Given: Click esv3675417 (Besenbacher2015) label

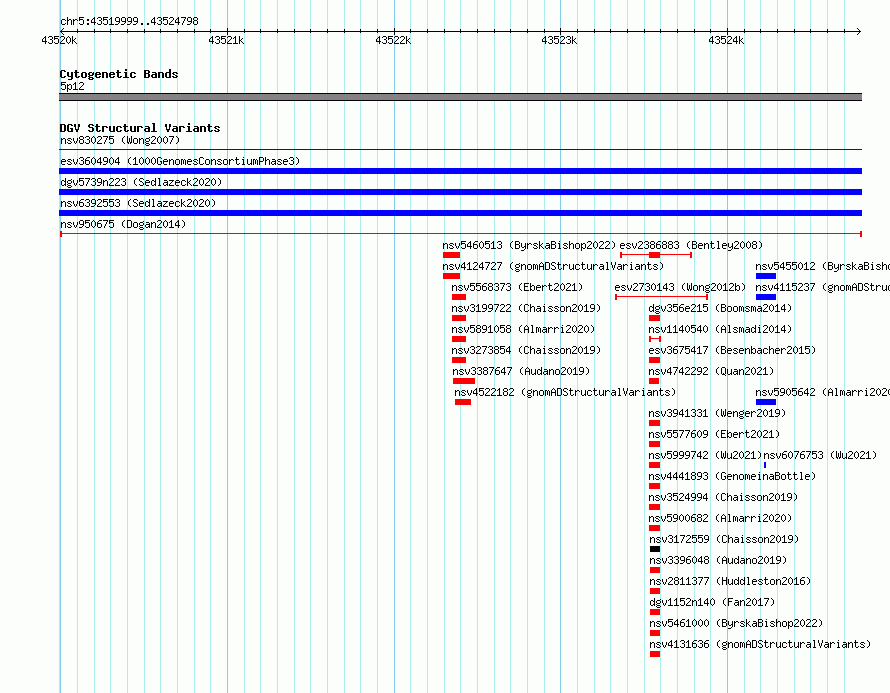Looking at the screenshot, I should 732,350.
